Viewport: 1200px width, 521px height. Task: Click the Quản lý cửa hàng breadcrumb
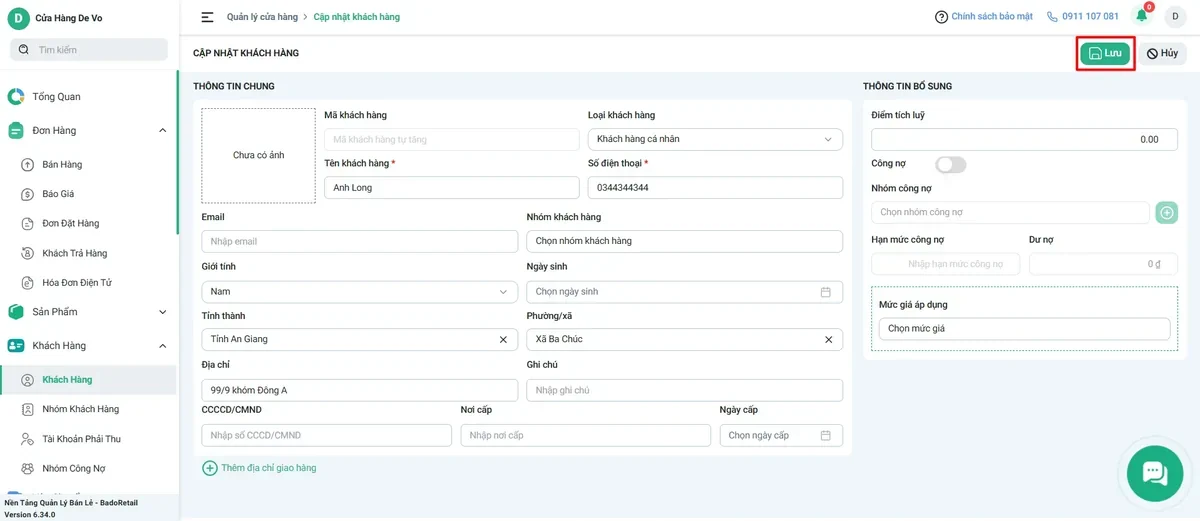[x=262, y=17]
